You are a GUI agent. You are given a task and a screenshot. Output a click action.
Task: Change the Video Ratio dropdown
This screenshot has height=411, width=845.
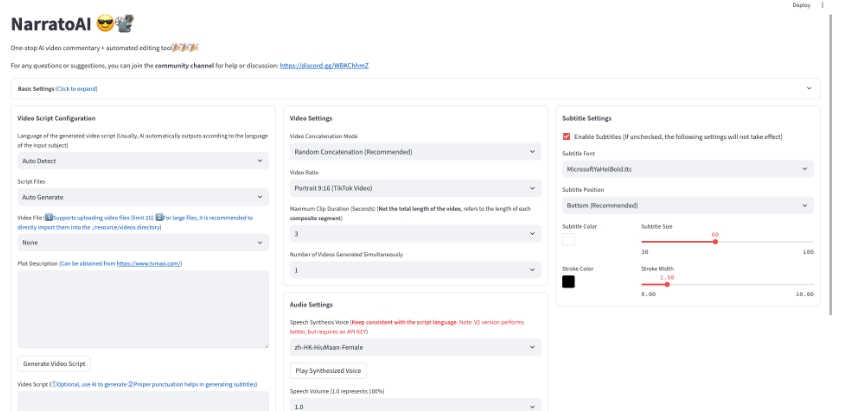coord(415,188)
